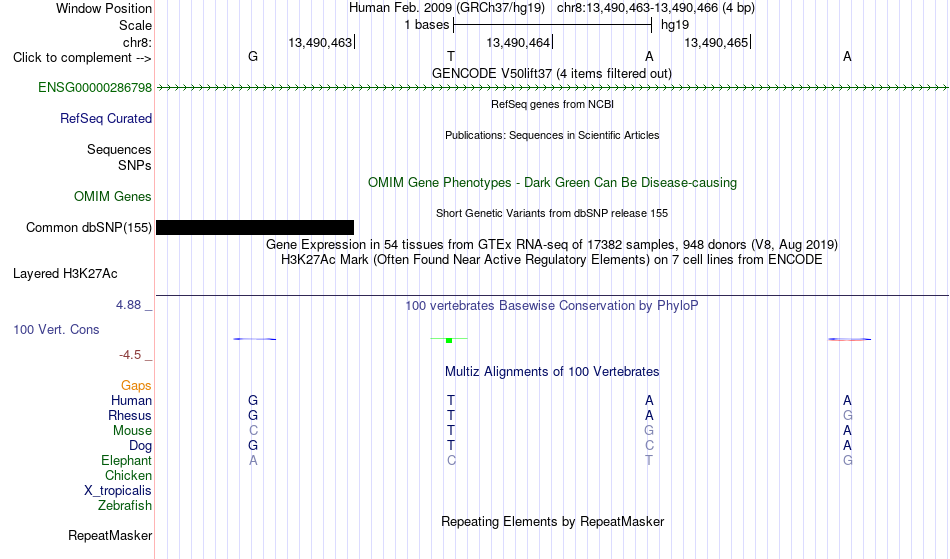Viewport: 950px width, 559px height.
Task: Click the GTEx Gene Expression title
Action: [x=552, y=245]
